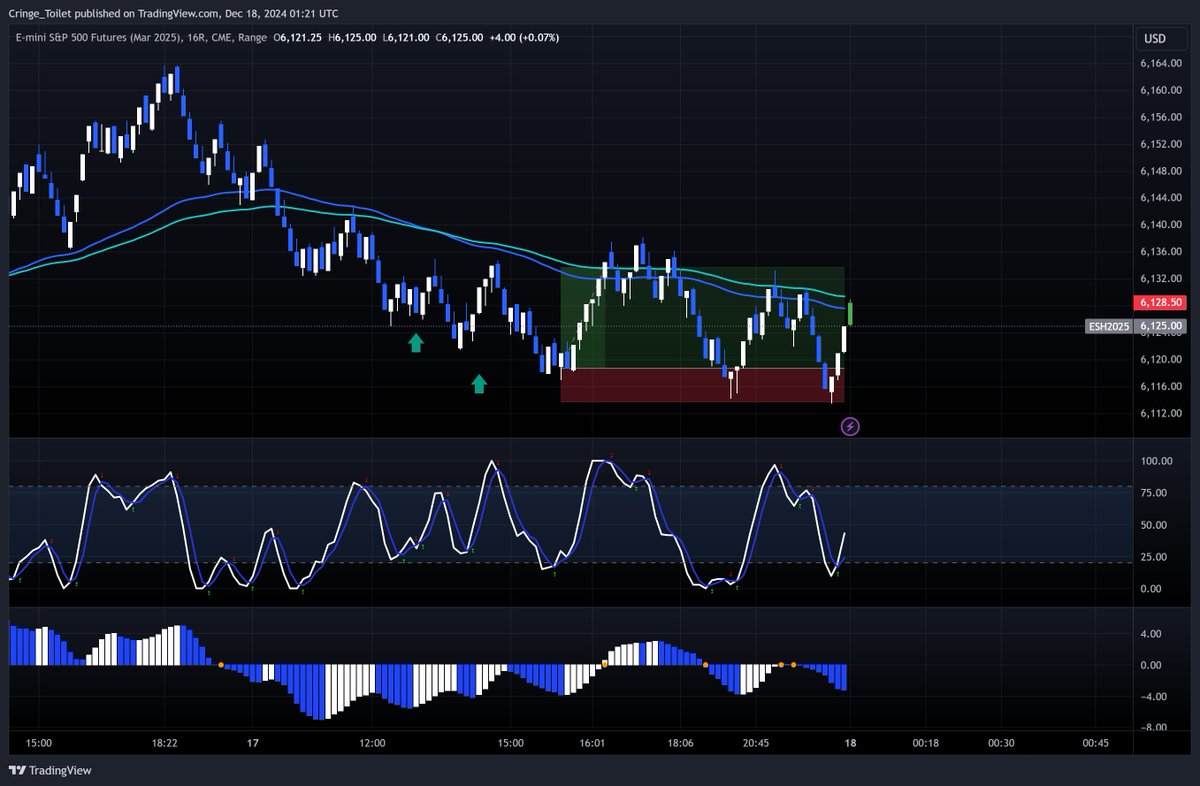This screenshot has height=786, width=1200.
Task: Select the green profit zone of the long position
Action: coord(703,317)
